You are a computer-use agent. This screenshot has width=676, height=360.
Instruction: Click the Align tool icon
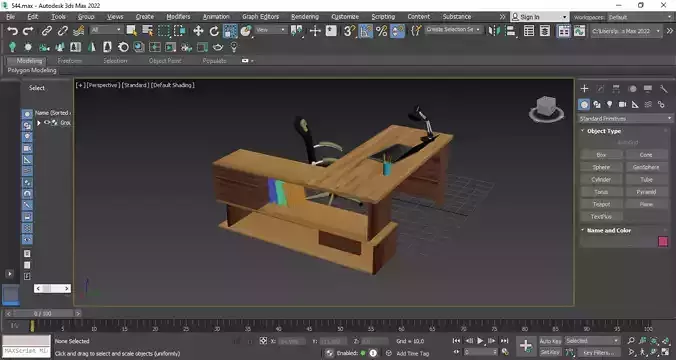coord(510,31)
